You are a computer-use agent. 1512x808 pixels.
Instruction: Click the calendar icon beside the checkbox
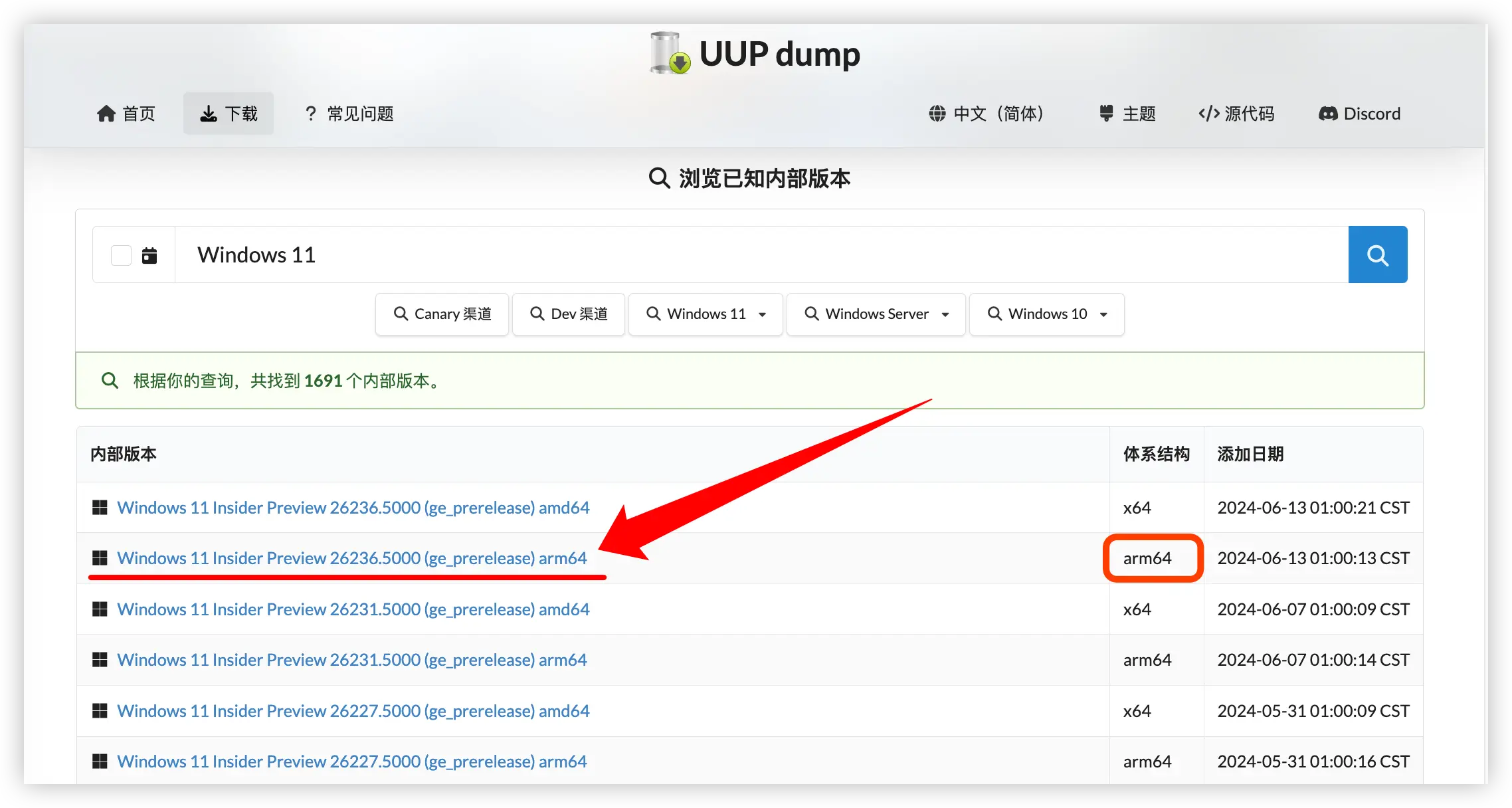coord(149,255)
